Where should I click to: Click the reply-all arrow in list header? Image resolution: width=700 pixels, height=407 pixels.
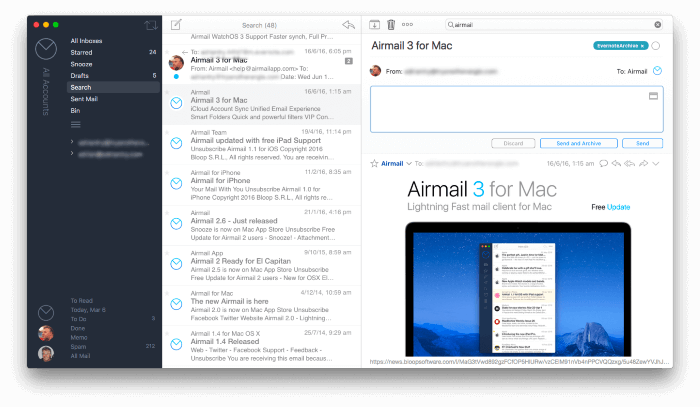(x=348, y=25)
